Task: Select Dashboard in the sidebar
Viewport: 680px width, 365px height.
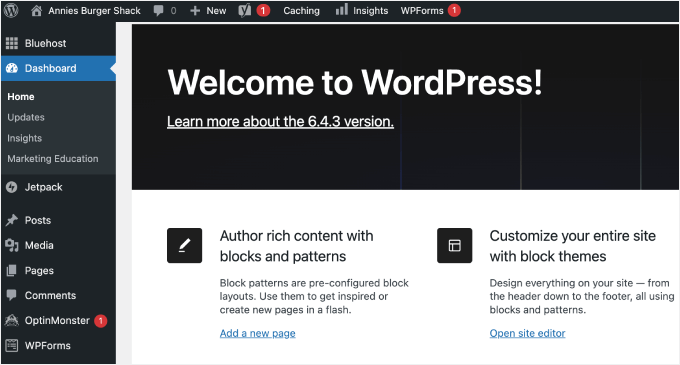Action: click(50, 68)
